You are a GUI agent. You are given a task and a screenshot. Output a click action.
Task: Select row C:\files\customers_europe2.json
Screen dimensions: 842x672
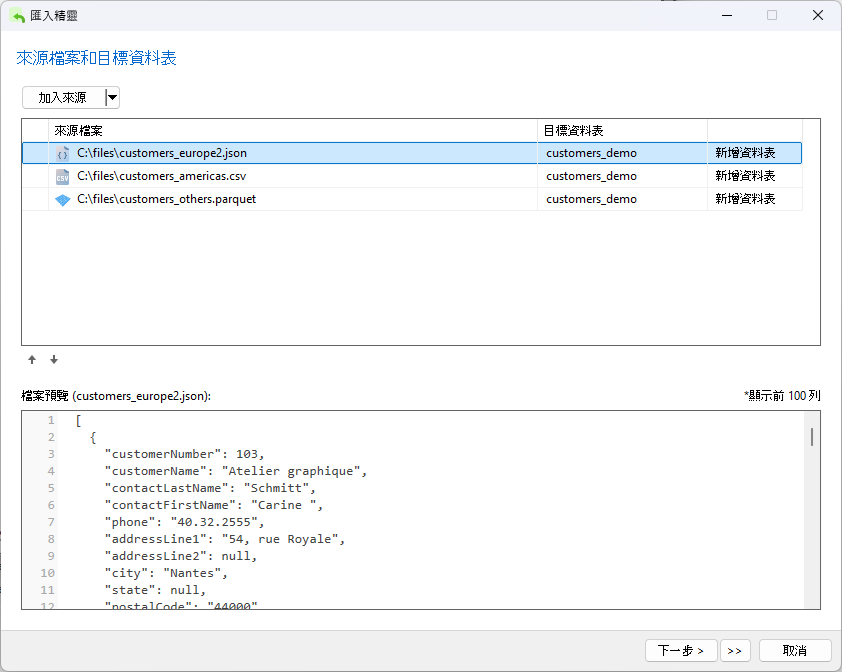(412, 153)
